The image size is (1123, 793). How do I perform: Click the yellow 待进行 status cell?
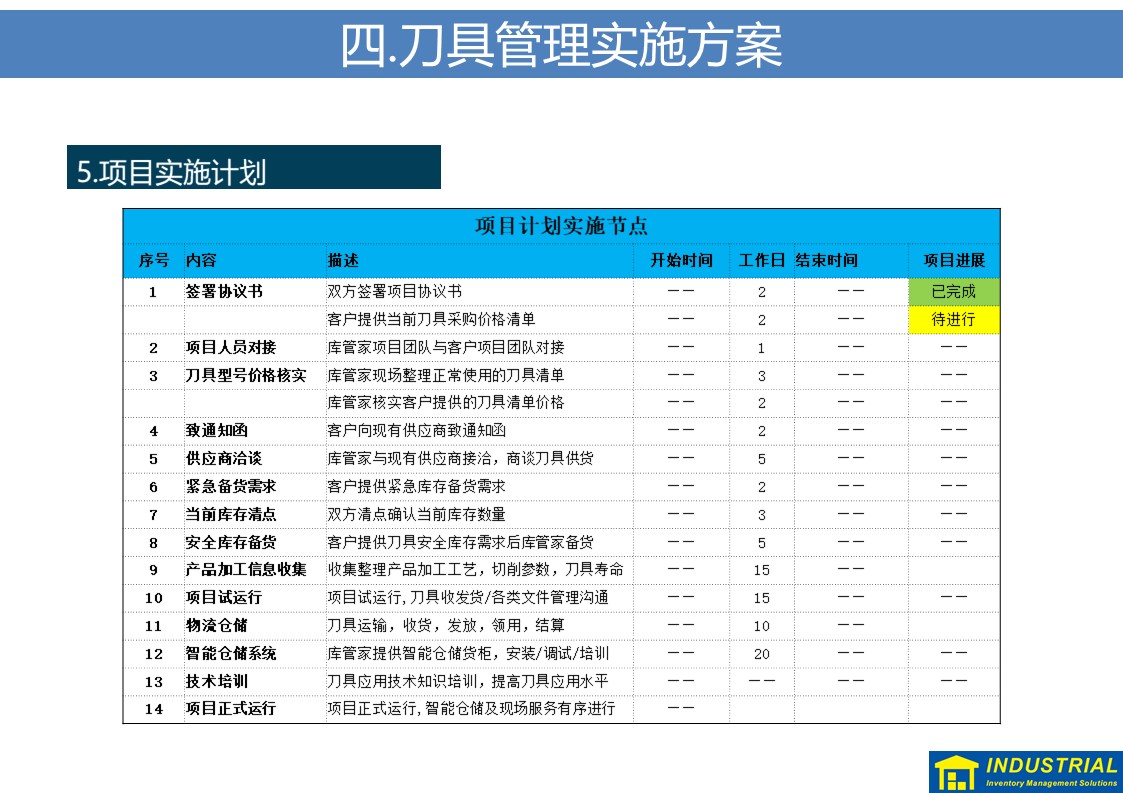pos(953,320)
